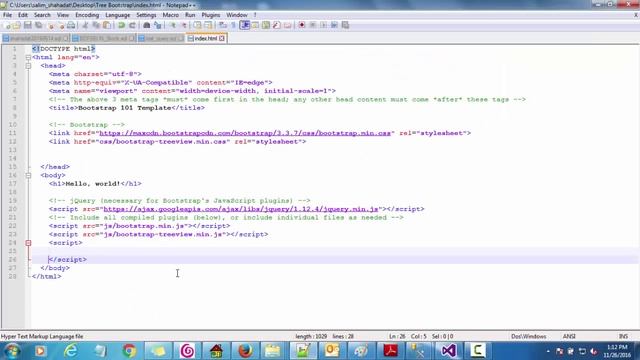Image resolution: width=640 pixels, height=360 pixels.
Task: Click the bootstrap-treeview.min.css link line
Action: click(178, 142)
